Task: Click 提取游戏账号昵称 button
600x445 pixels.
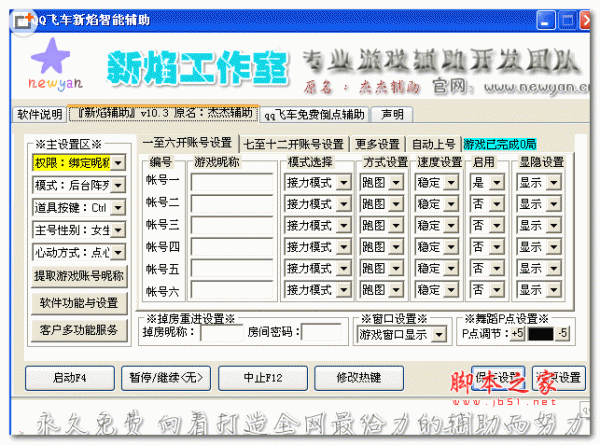Action: point(79,276)
